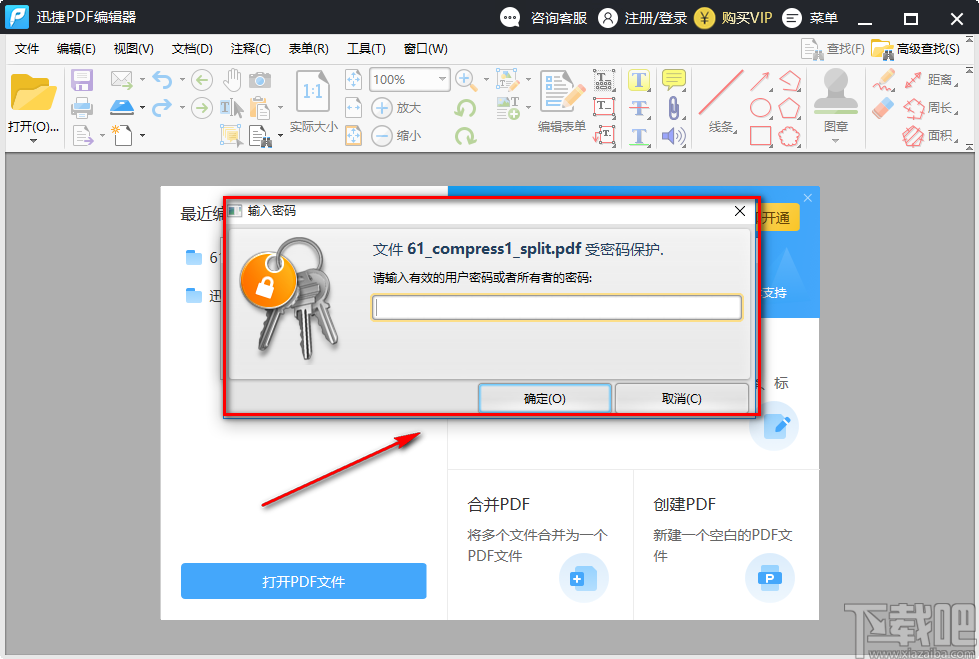Click the round minus Zoom Out (缩小) button

tap(381, 136)
